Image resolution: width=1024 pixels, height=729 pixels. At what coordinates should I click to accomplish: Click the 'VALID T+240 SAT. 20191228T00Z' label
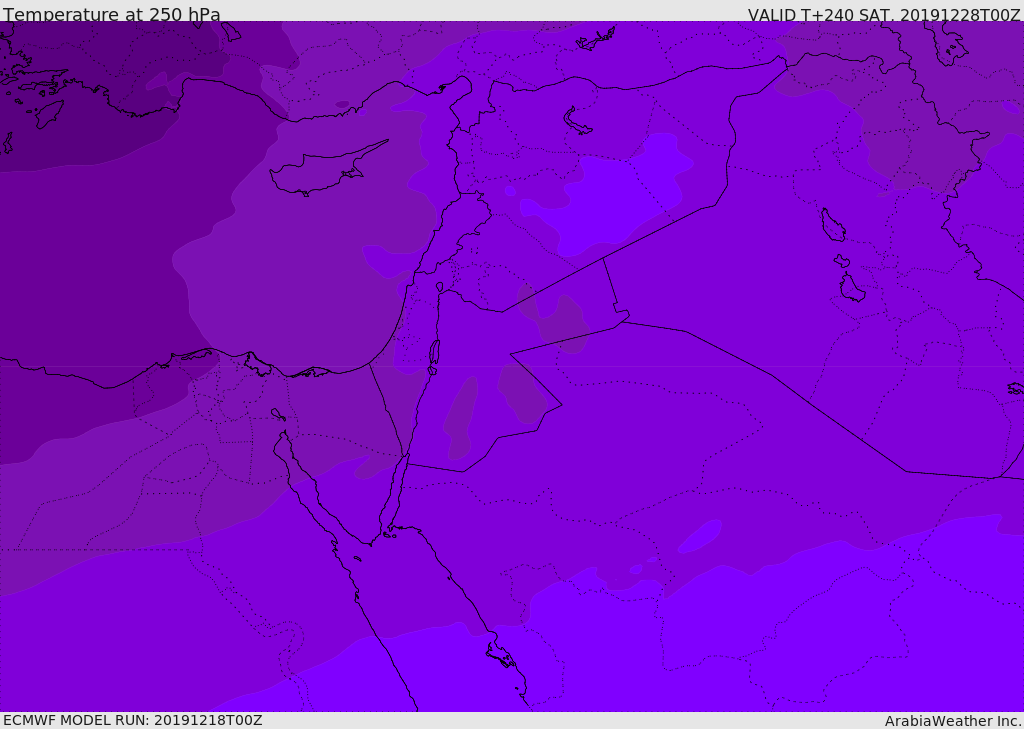(x=884, y=15)
